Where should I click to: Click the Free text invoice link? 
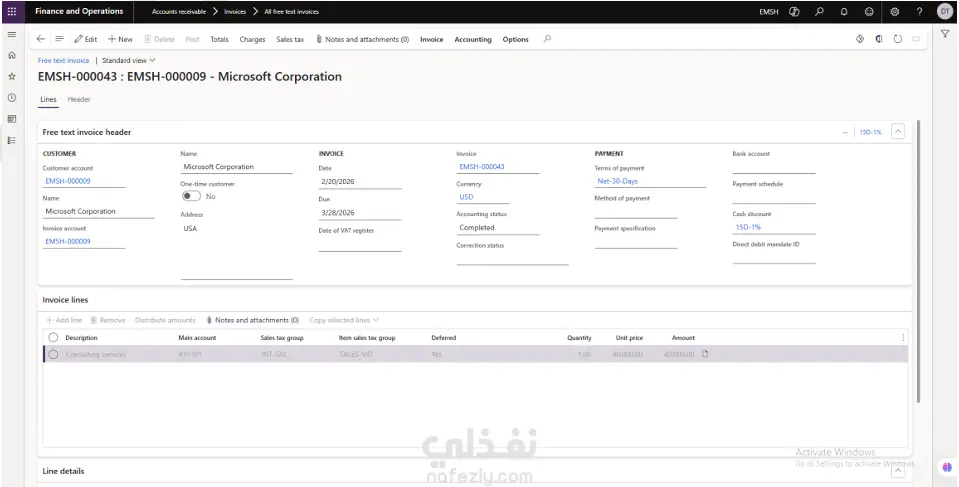click(x=64, y=61)
